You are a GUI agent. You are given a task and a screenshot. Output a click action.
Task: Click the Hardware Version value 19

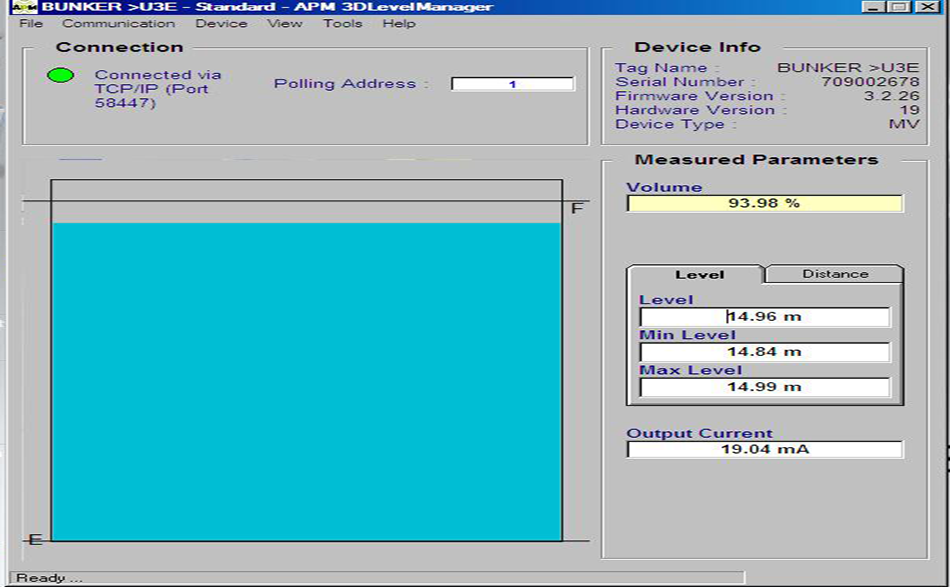pyautogui.click(x=909, y=110)
